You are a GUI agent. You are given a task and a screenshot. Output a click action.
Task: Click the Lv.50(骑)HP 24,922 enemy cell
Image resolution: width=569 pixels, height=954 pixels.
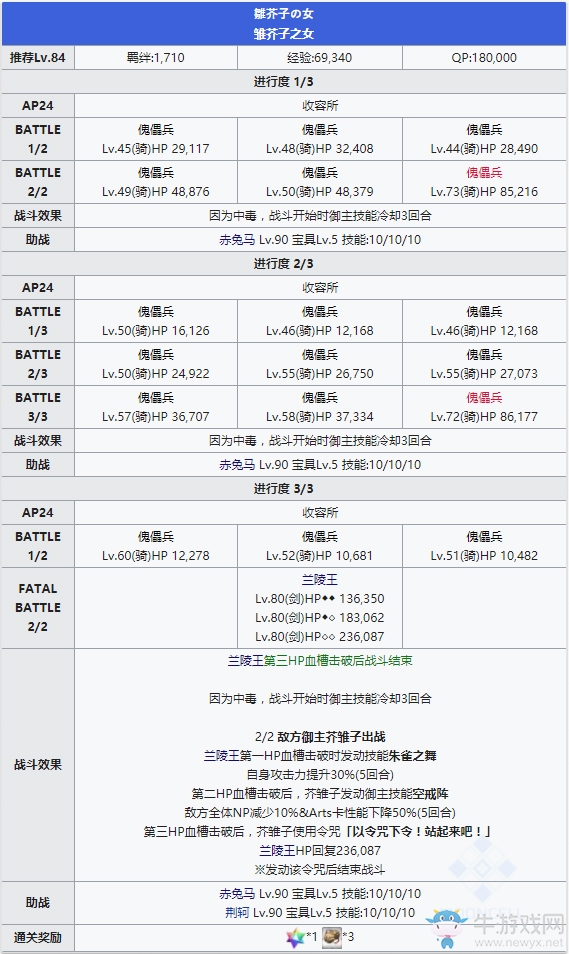[x=156, y=364]
